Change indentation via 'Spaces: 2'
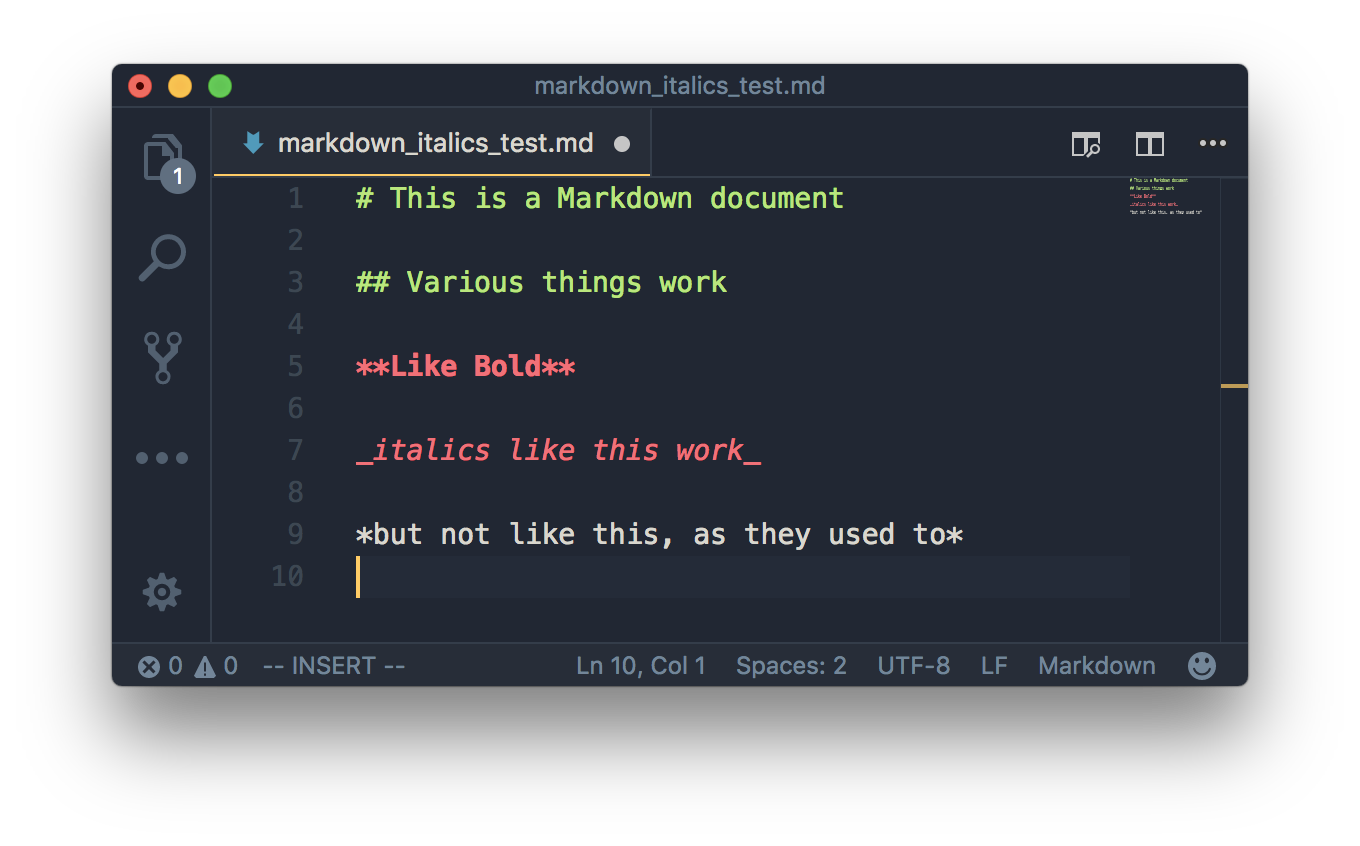 pyautogui.click(x=790, y=664)
